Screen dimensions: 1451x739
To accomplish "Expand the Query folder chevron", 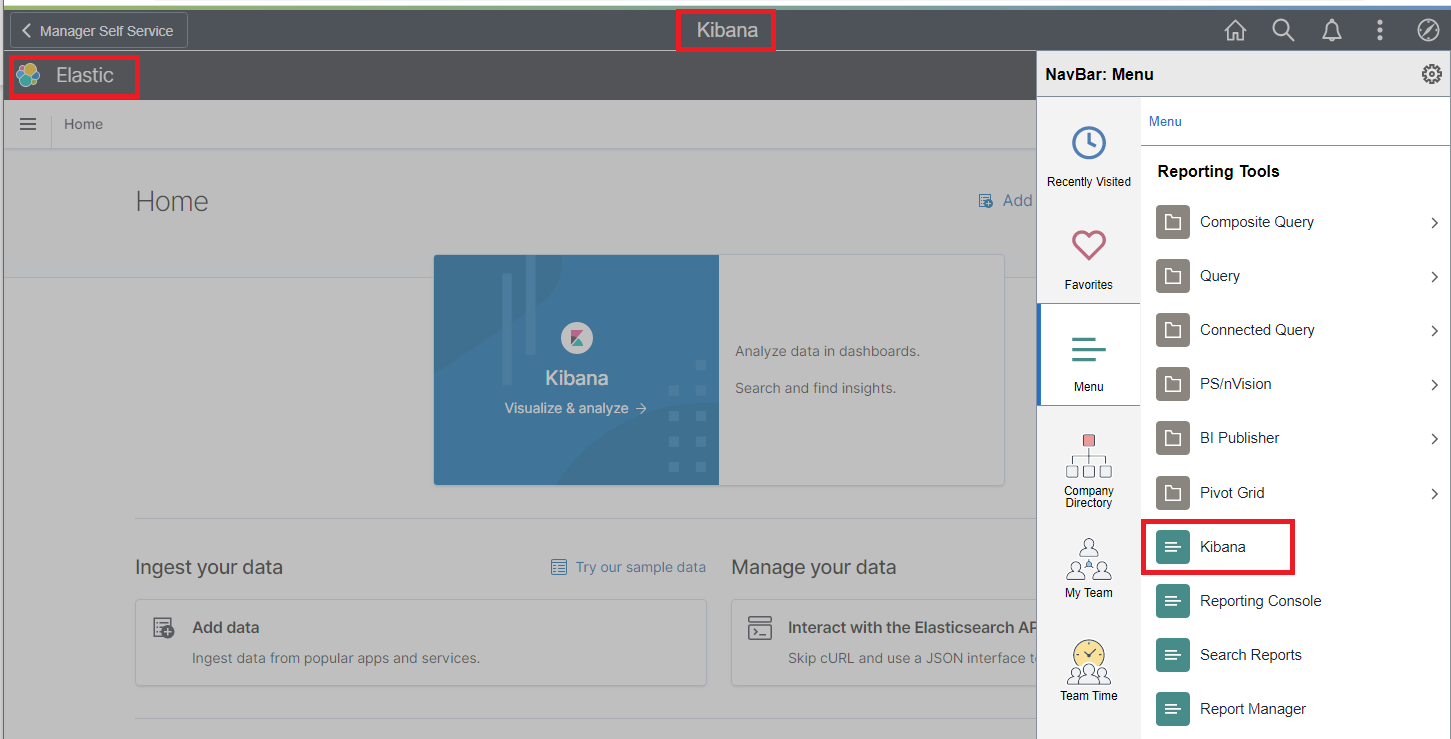I will (x=1435, y=277).
